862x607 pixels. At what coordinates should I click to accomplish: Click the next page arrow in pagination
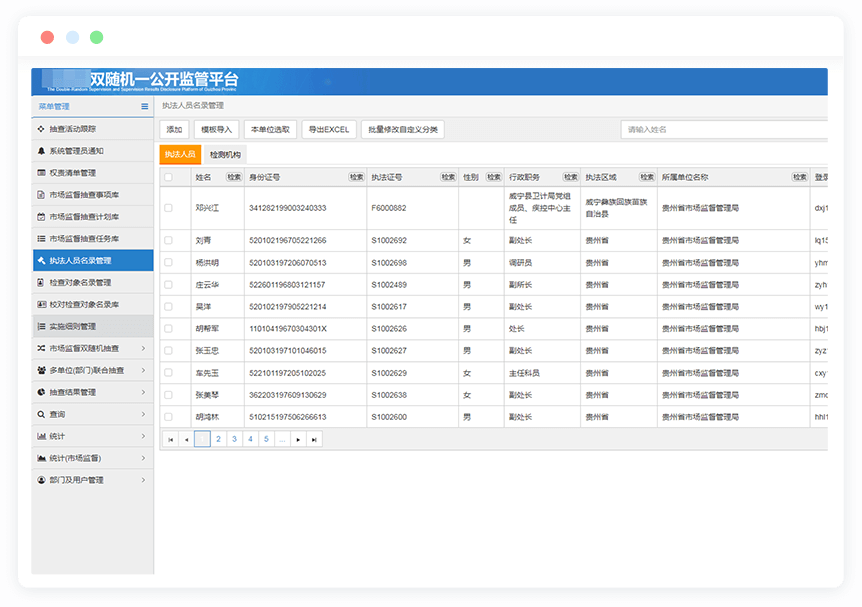point(298,439)
